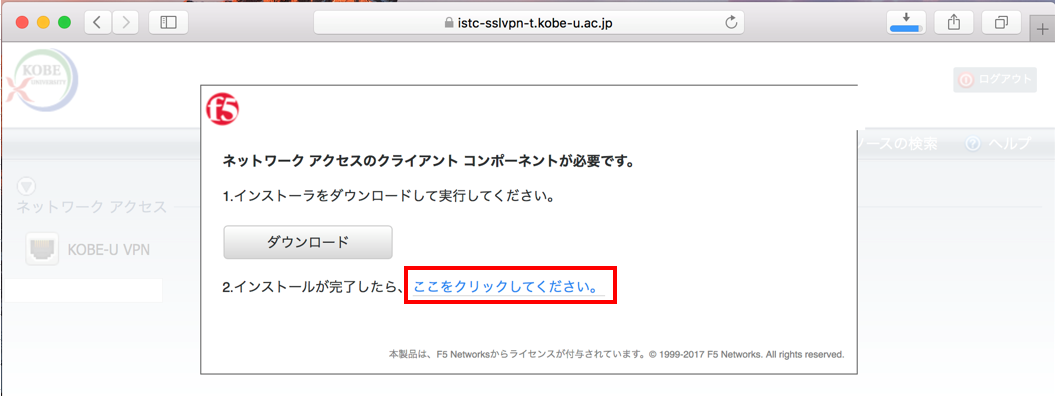This screenshot has width=1055, height=396.
Task: Click the green fullscreen window button
Action: pos(65,22)
